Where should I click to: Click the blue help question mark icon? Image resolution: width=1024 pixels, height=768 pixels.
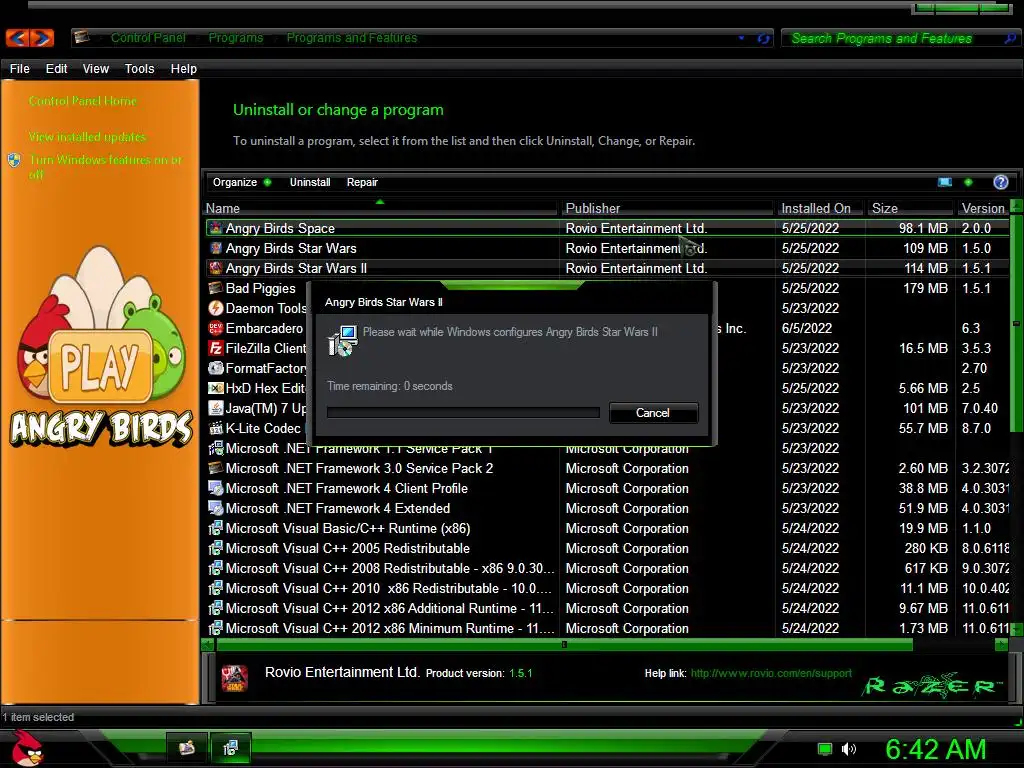[1000, 182]
